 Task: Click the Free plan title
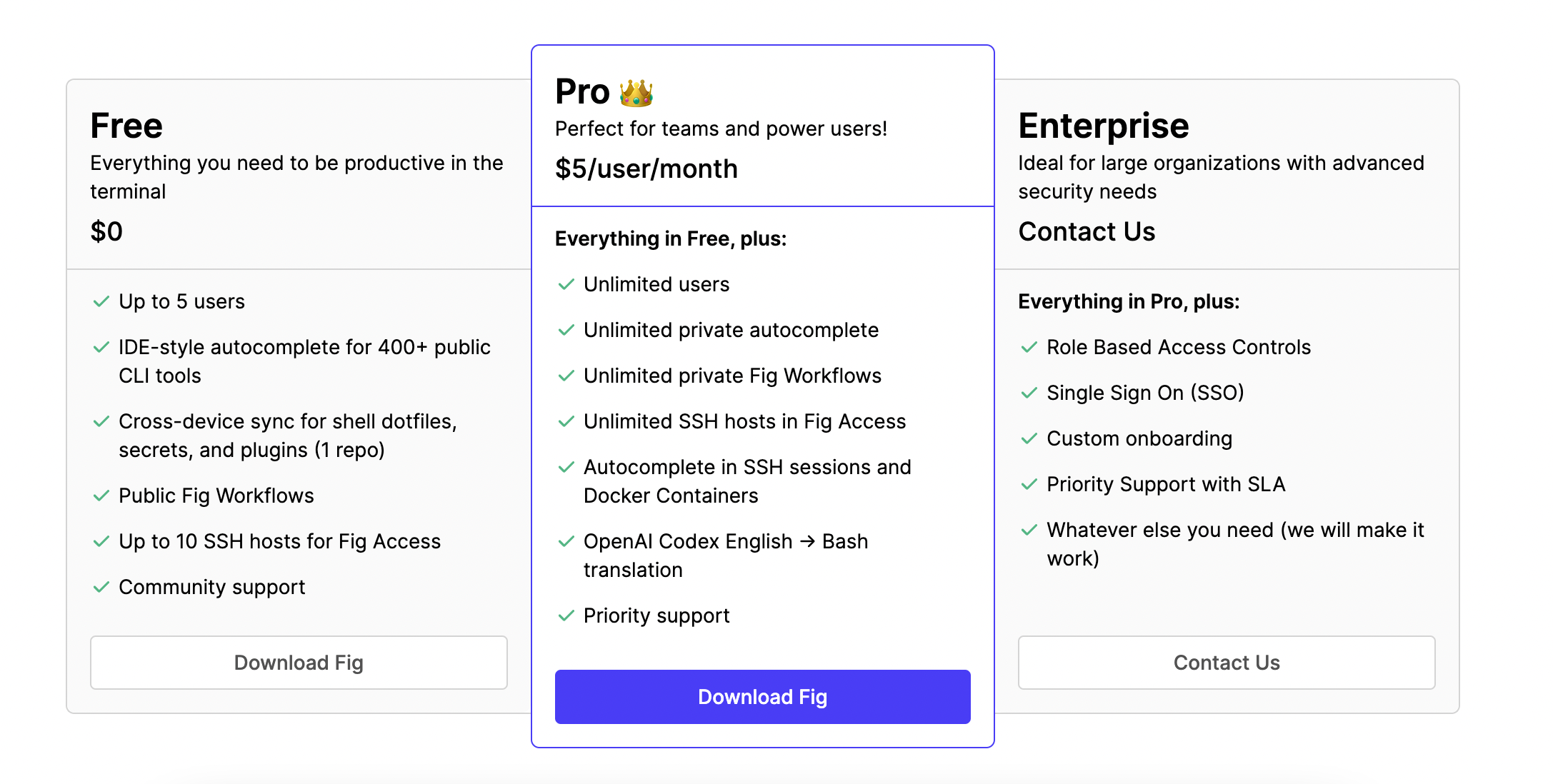point(126,126)
